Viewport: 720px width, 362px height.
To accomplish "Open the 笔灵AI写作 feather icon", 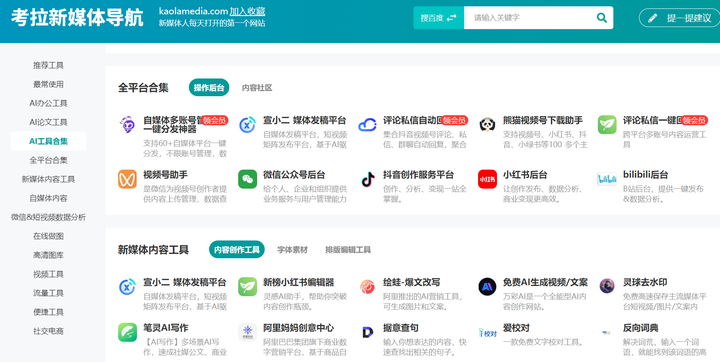I will (x=127, y=332).
